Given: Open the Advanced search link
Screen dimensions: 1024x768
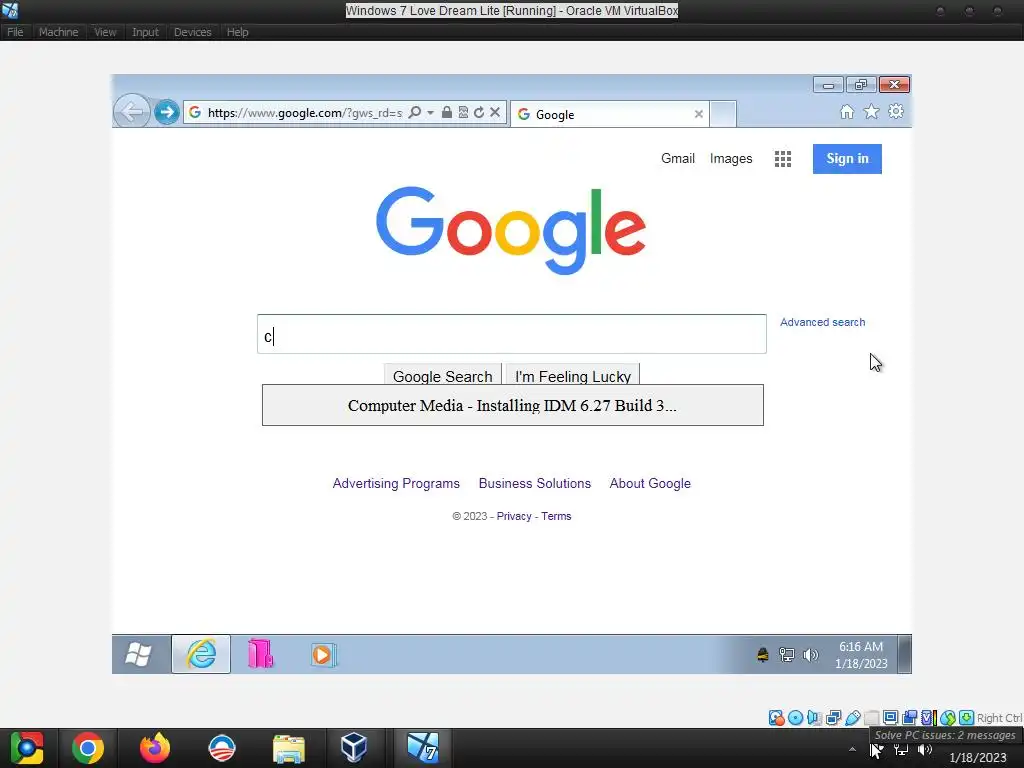Looking at the screenshot, I should click(822, 322).
